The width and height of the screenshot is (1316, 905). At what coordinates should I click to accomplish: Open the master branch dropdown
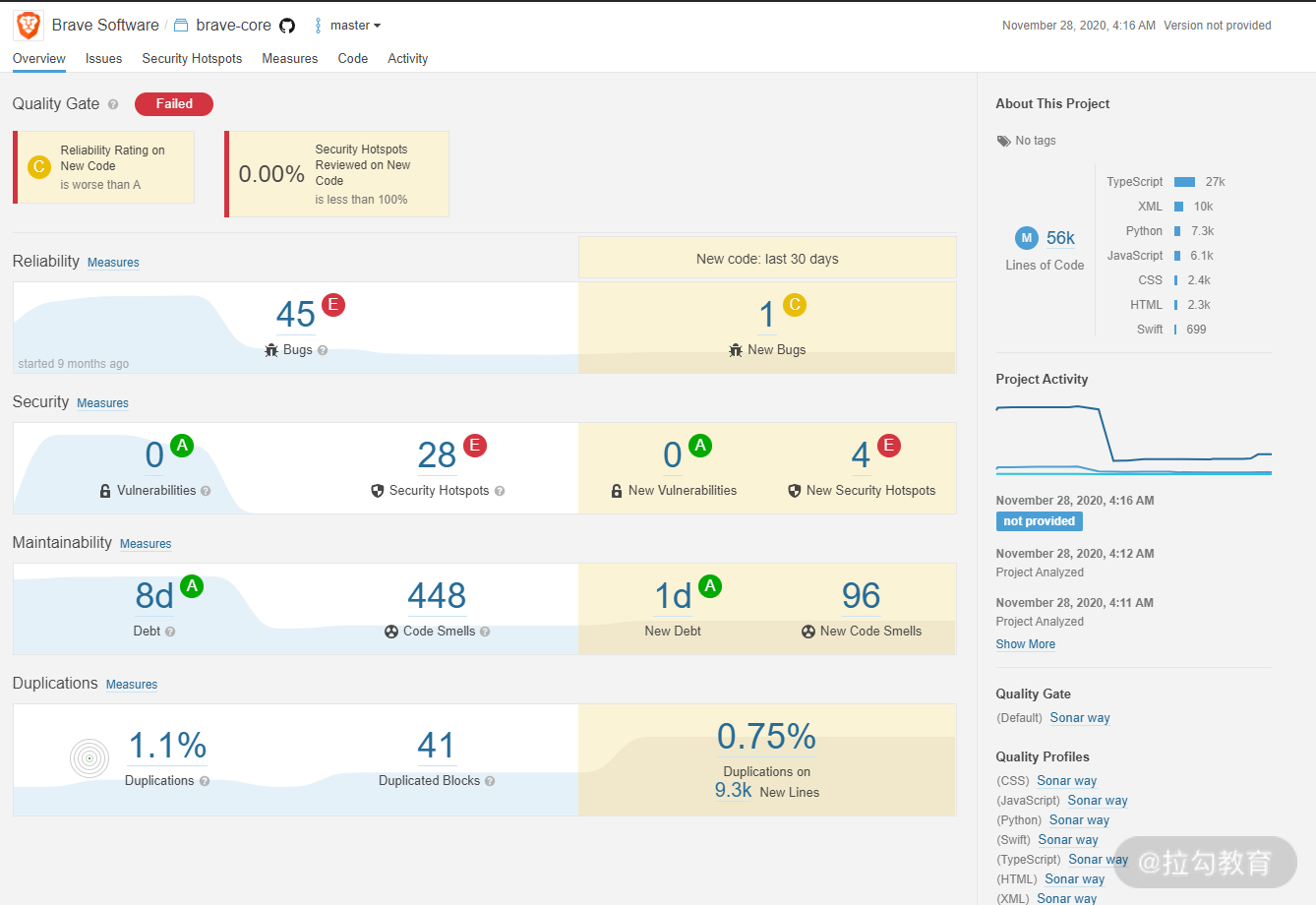(348, 26)
